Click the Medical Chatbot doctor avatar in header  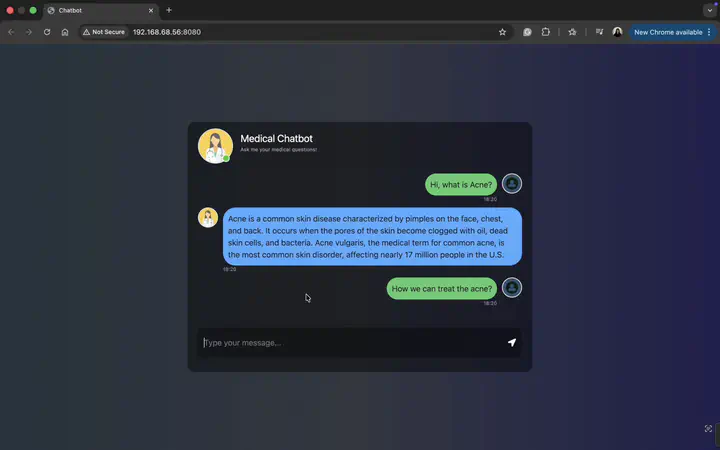(x=215, y=146)
